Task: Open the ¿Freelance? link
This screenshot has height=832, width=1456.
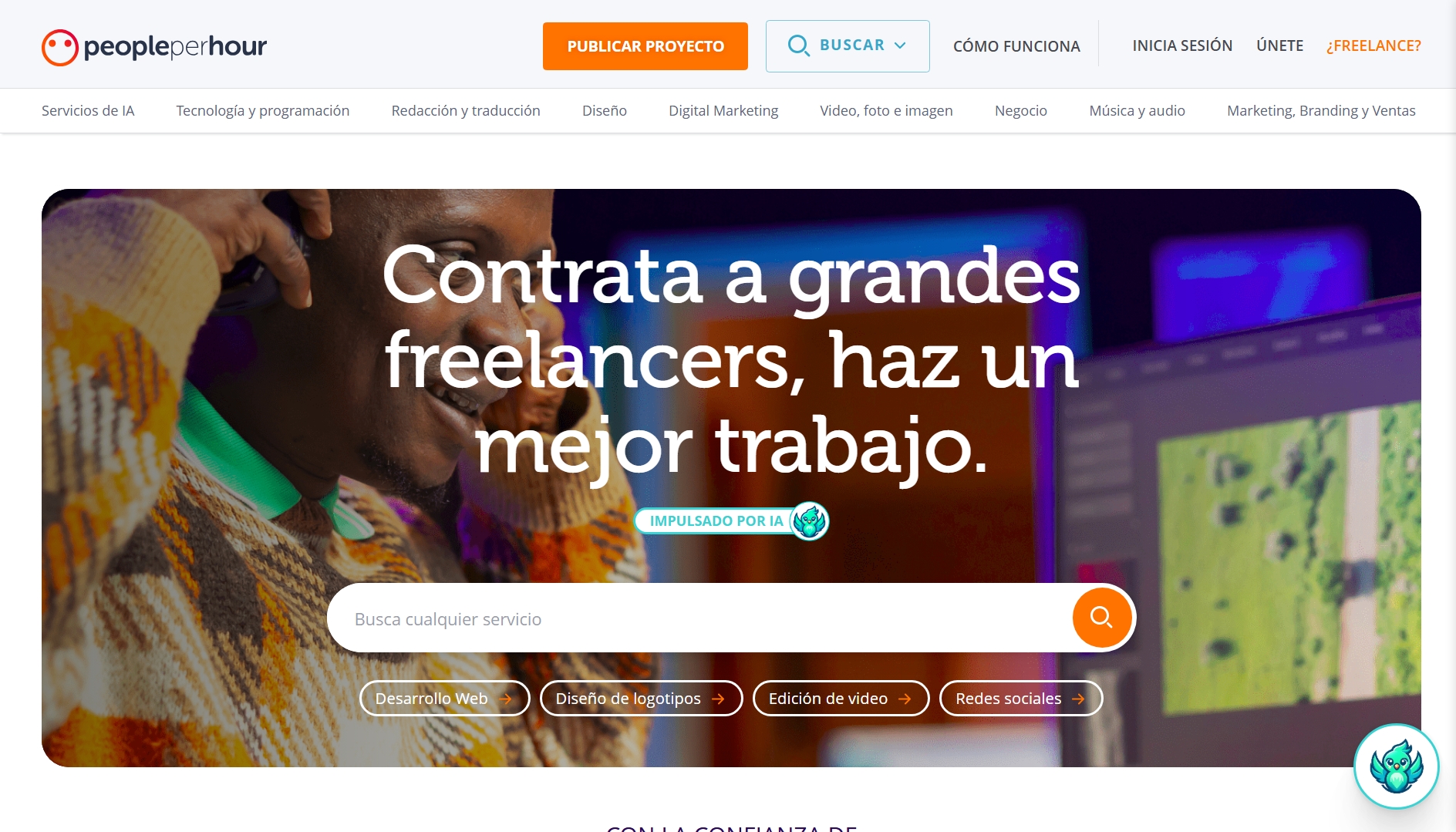Action: 1373,45
